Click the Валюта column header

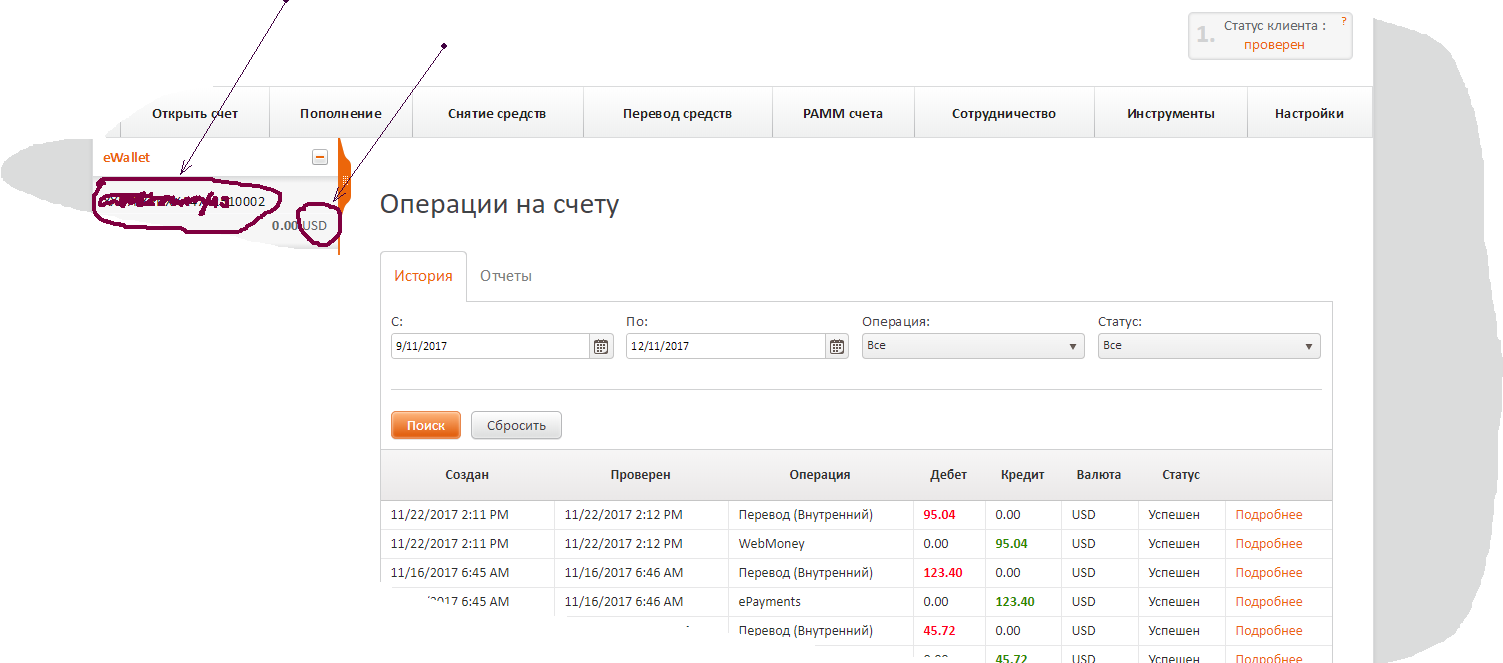pyautogui.click(x=1098, y=475)
